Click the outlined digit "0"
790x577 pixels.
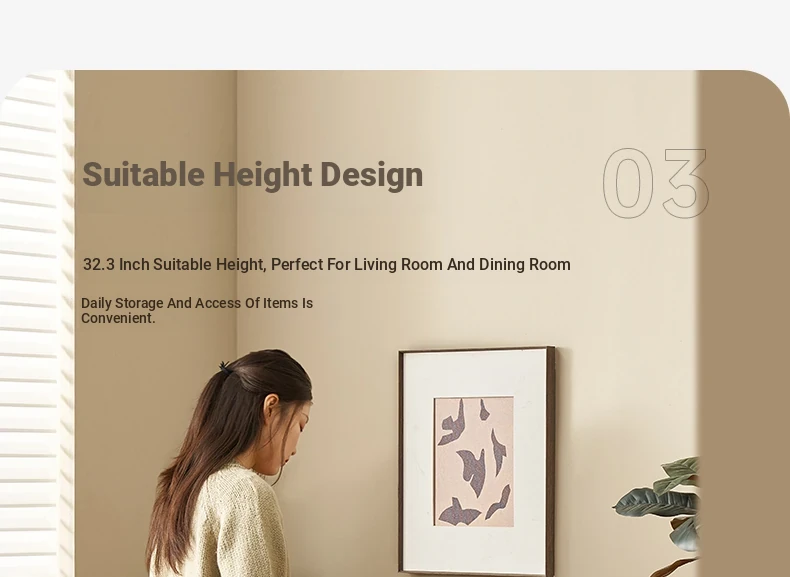pyautogui.click(x=628, y=183)
